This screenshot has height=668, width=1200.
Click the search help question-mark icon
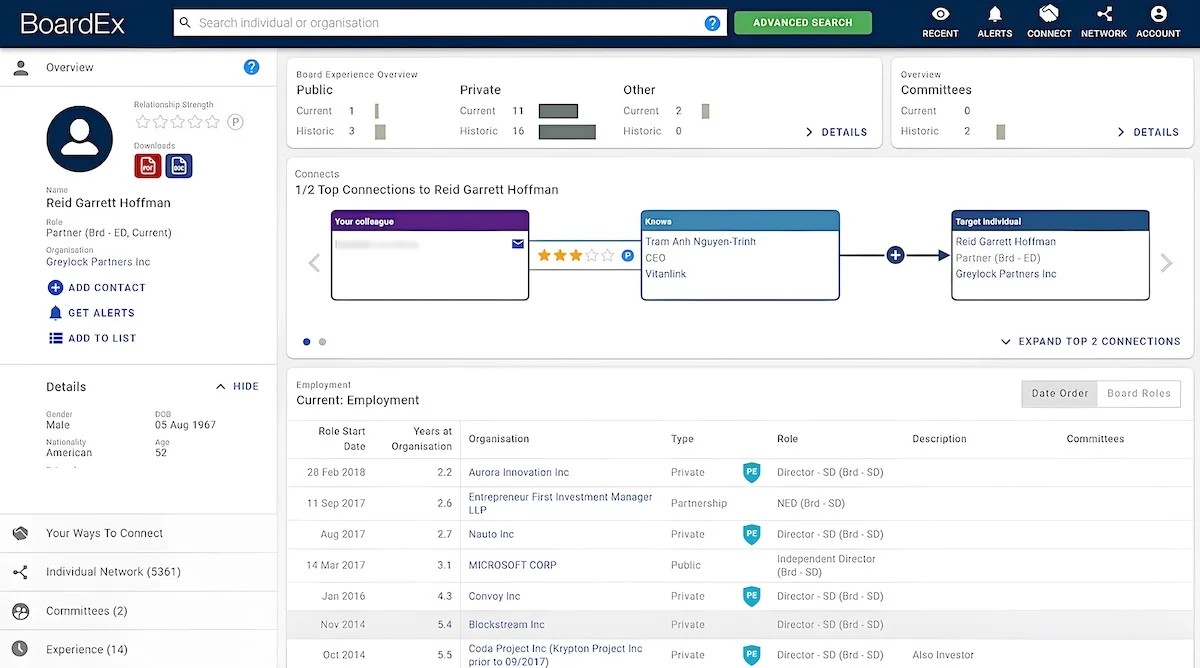point(712,23)
